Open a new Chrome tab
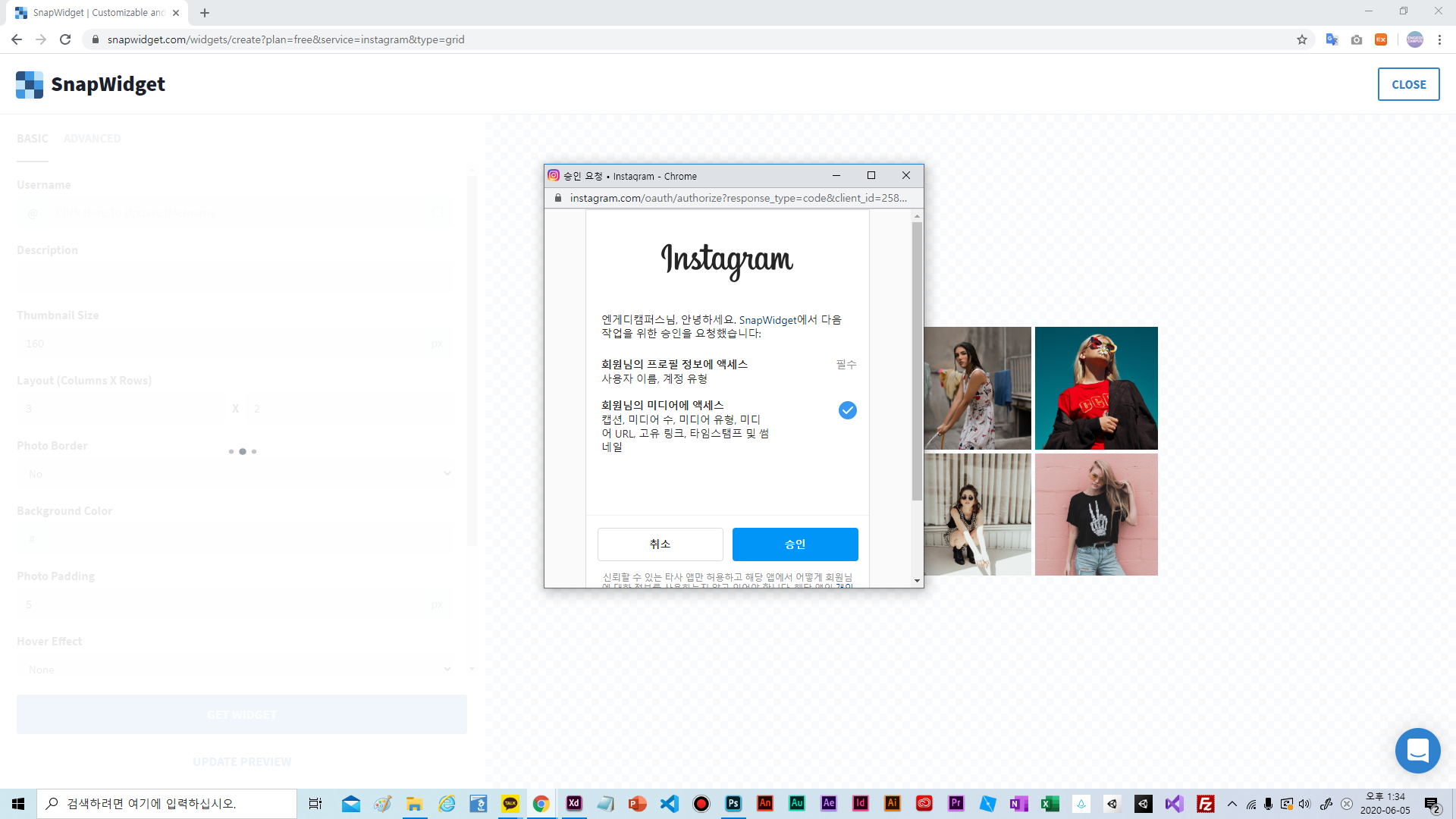This screenshot has height=819, width=1456. tap(205, 13)
